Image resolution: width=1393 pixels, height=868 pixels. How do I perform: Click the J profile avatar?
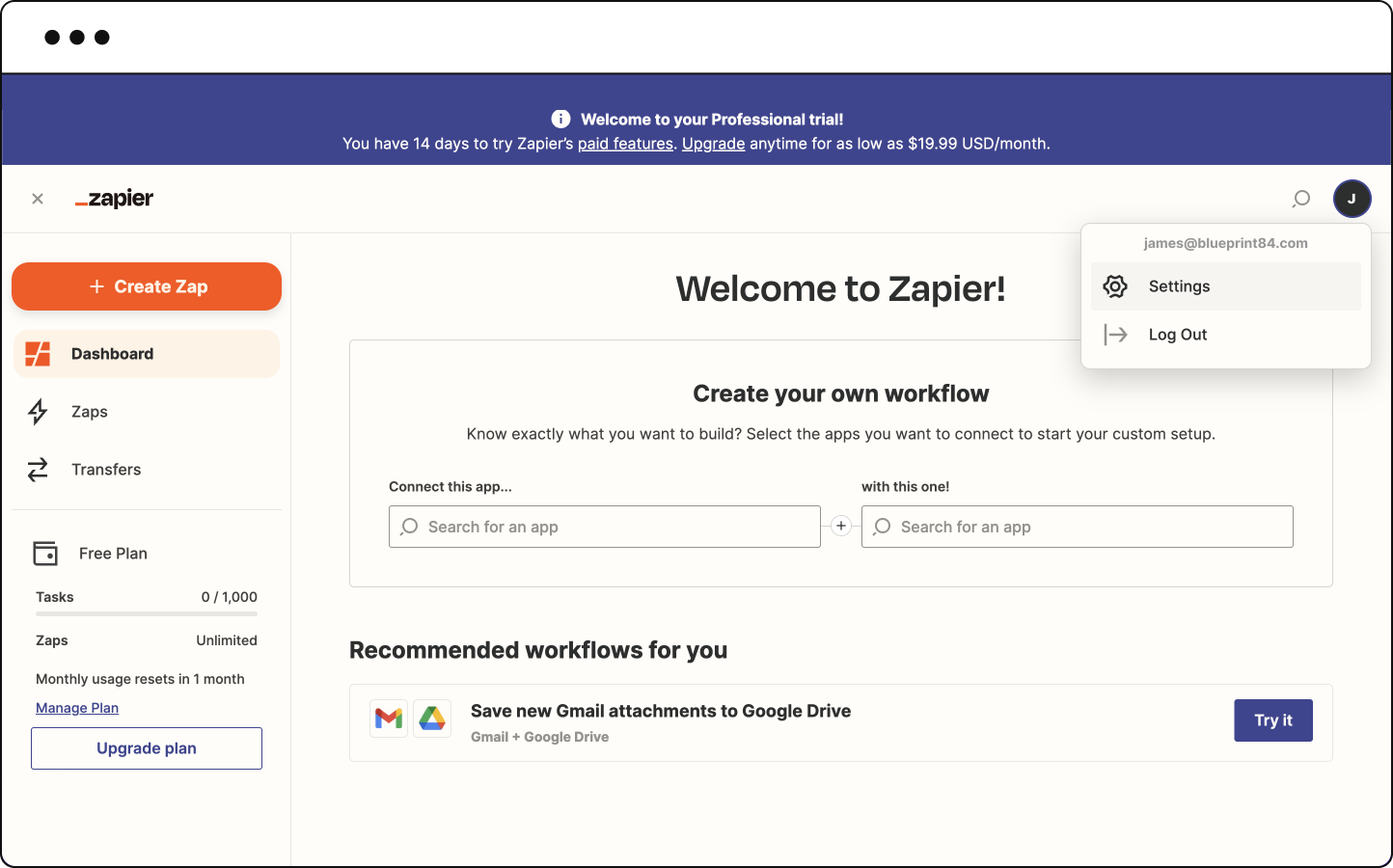point(1352,199)
